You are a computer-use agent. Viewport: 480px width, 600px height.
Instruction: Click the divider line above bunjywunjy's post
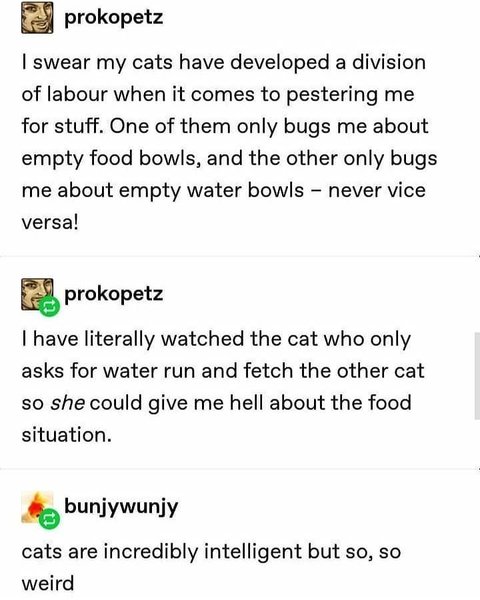(240, 468)
